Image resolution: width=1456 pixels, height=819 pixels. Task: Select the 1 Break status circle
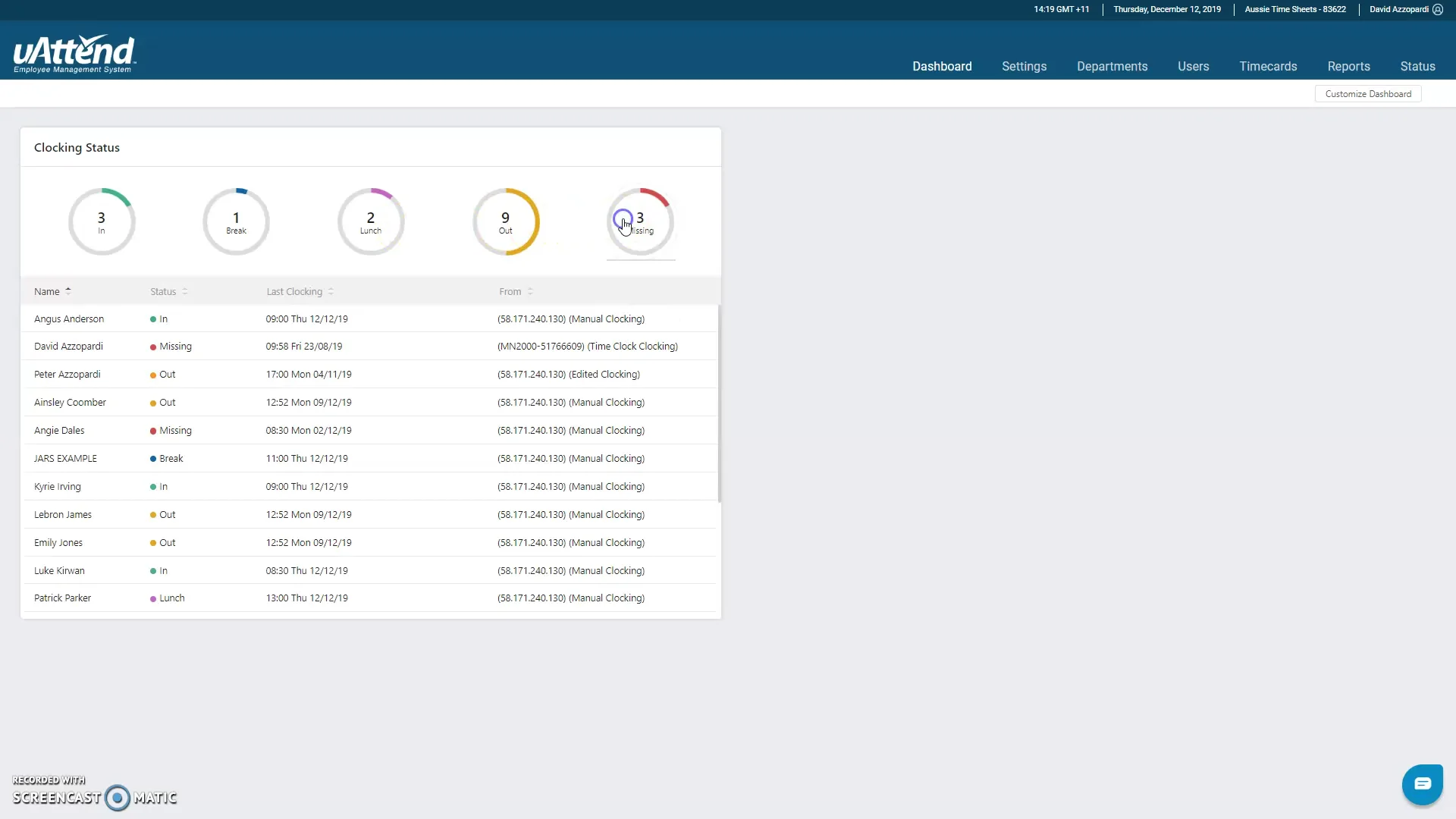(x=236, y=221)
